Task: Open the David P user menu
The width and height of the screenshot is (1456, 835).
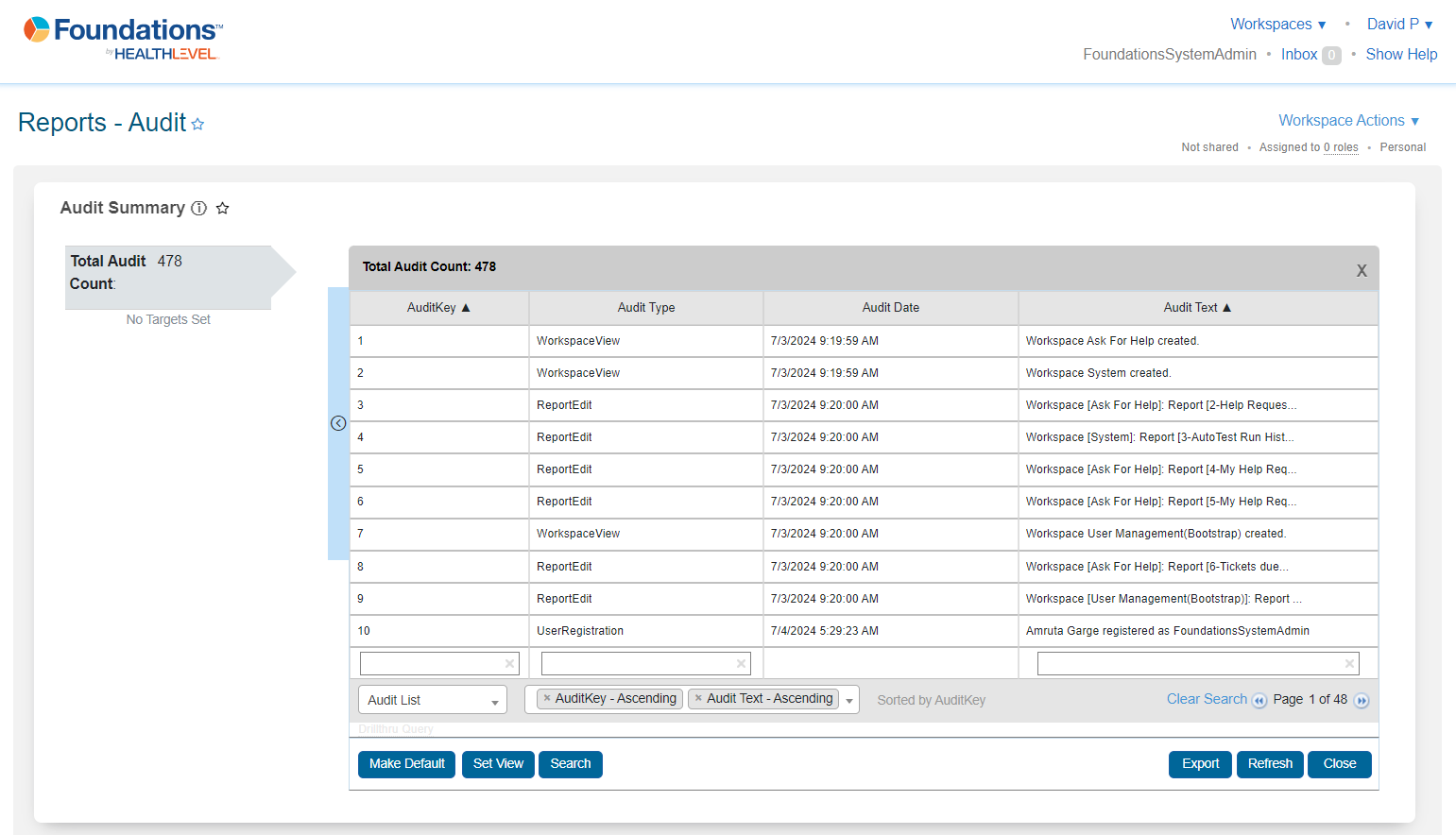Action: coord(1399,25)
